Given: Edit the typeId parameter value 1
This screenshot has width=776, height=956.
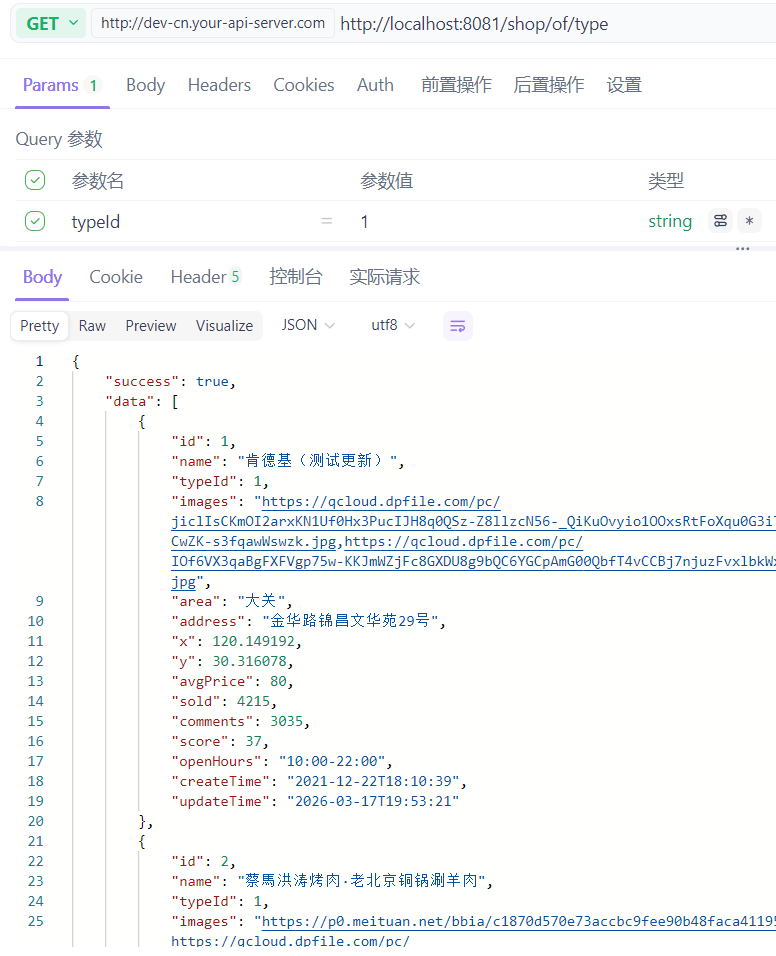Looking at the screenshot, I should click(x=364, y=221).
